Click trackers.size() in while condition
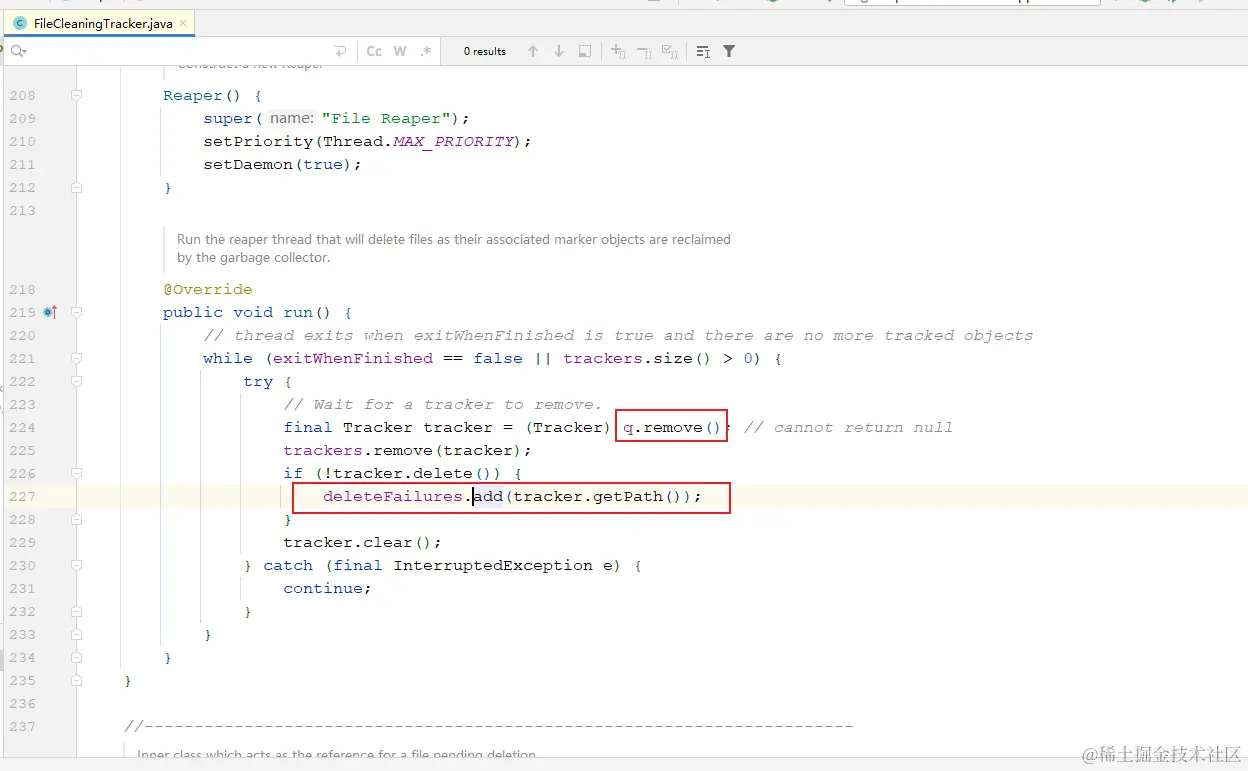This screenshot has width=1248, height=771. click(637, 358)
